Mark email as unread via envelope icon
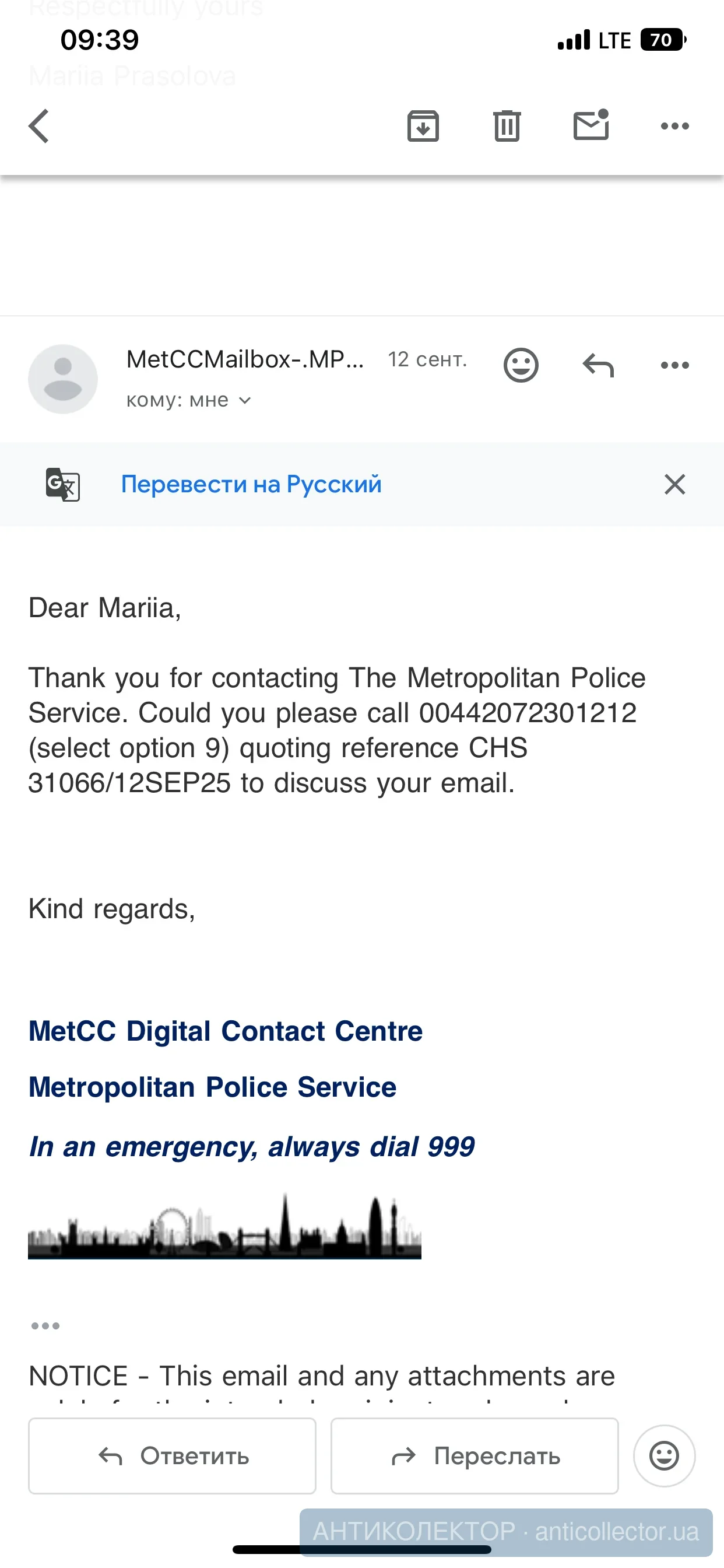Screen dimensions: 724x1568 (x=591, y=126)
